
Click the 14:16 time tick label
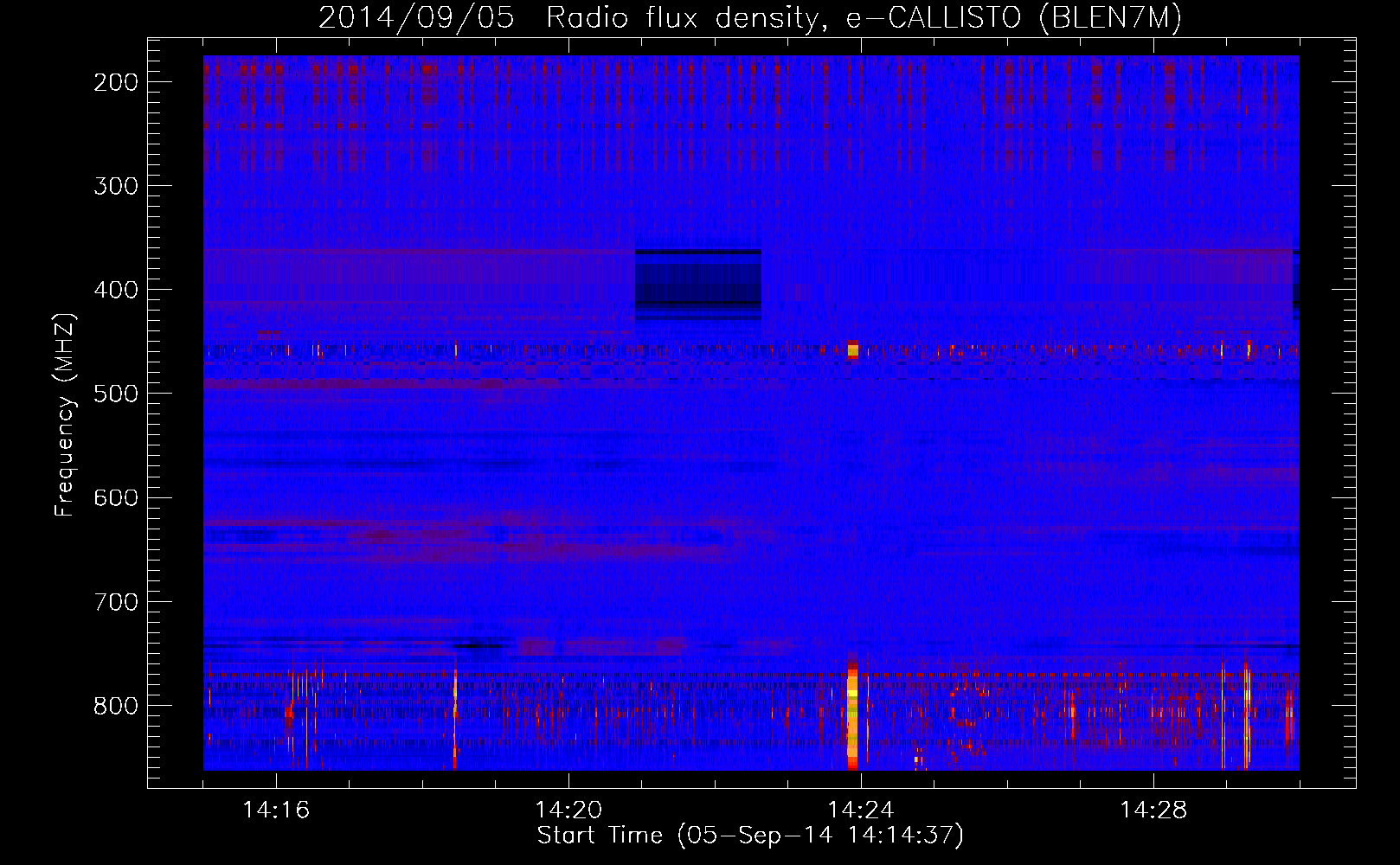(276, 811)
